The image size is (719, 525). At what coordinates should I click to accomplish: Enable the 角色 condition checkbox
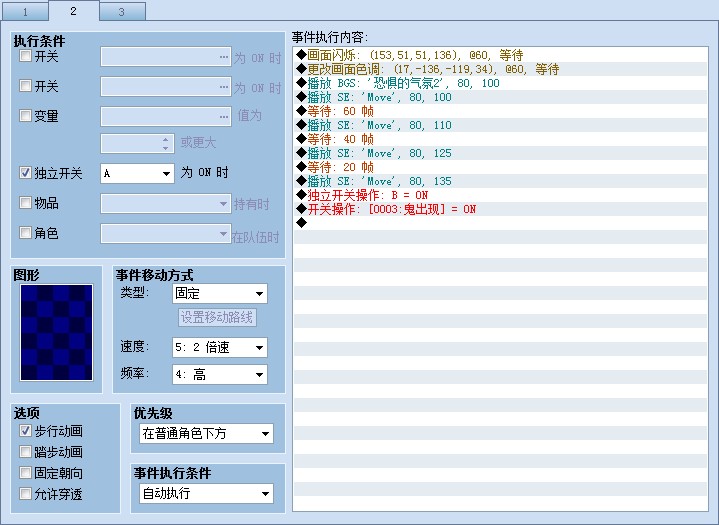click(x=25, y=232)
